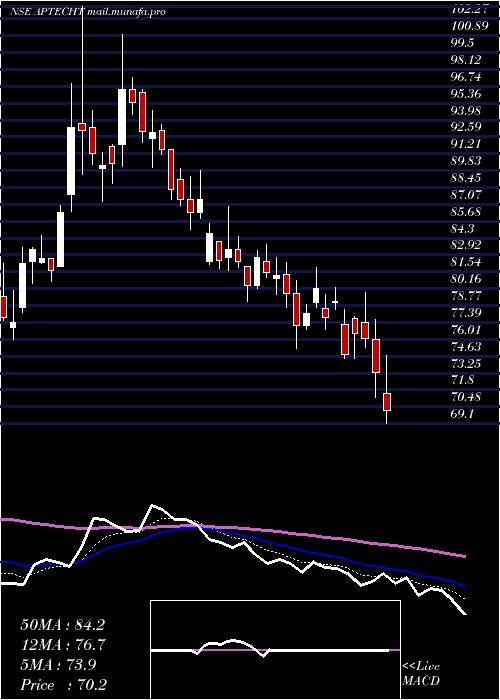Select the 70.48 price axis label
This screenshot has width=500, height=700.
tap(466, 396)
